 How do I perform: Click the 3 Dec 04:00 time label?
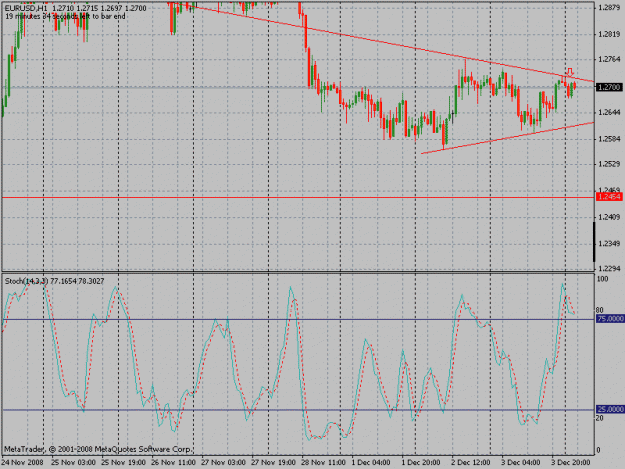(x=521, y=462)
